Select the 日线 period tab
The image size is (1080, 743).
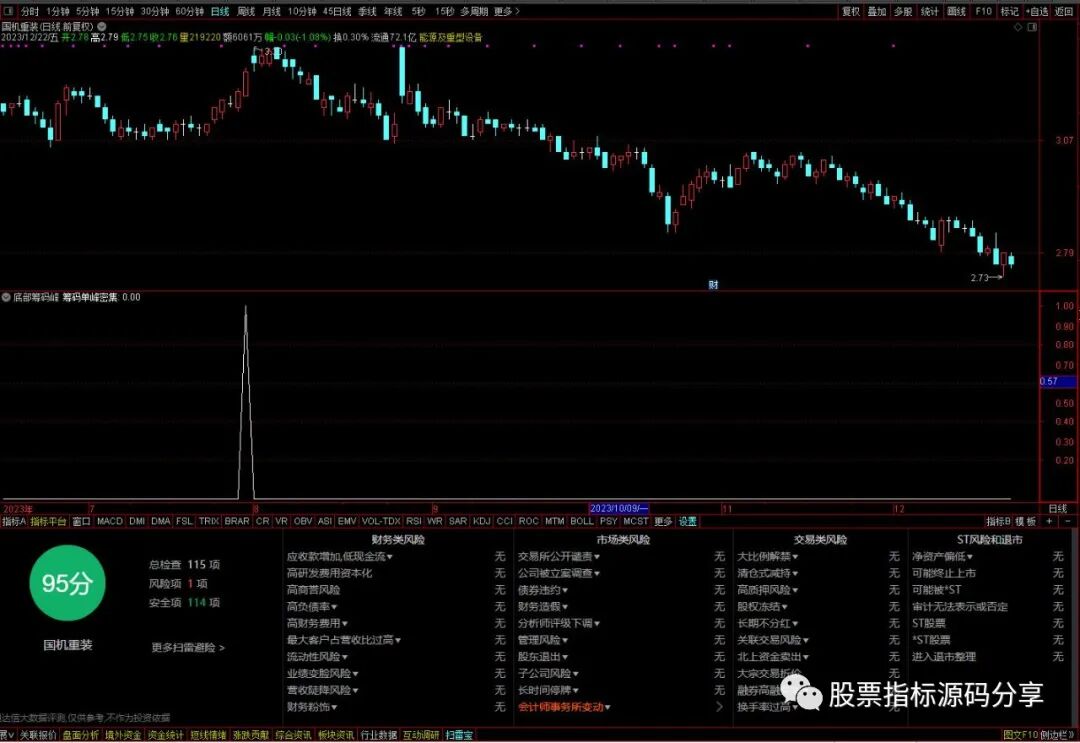click(220, 12)
